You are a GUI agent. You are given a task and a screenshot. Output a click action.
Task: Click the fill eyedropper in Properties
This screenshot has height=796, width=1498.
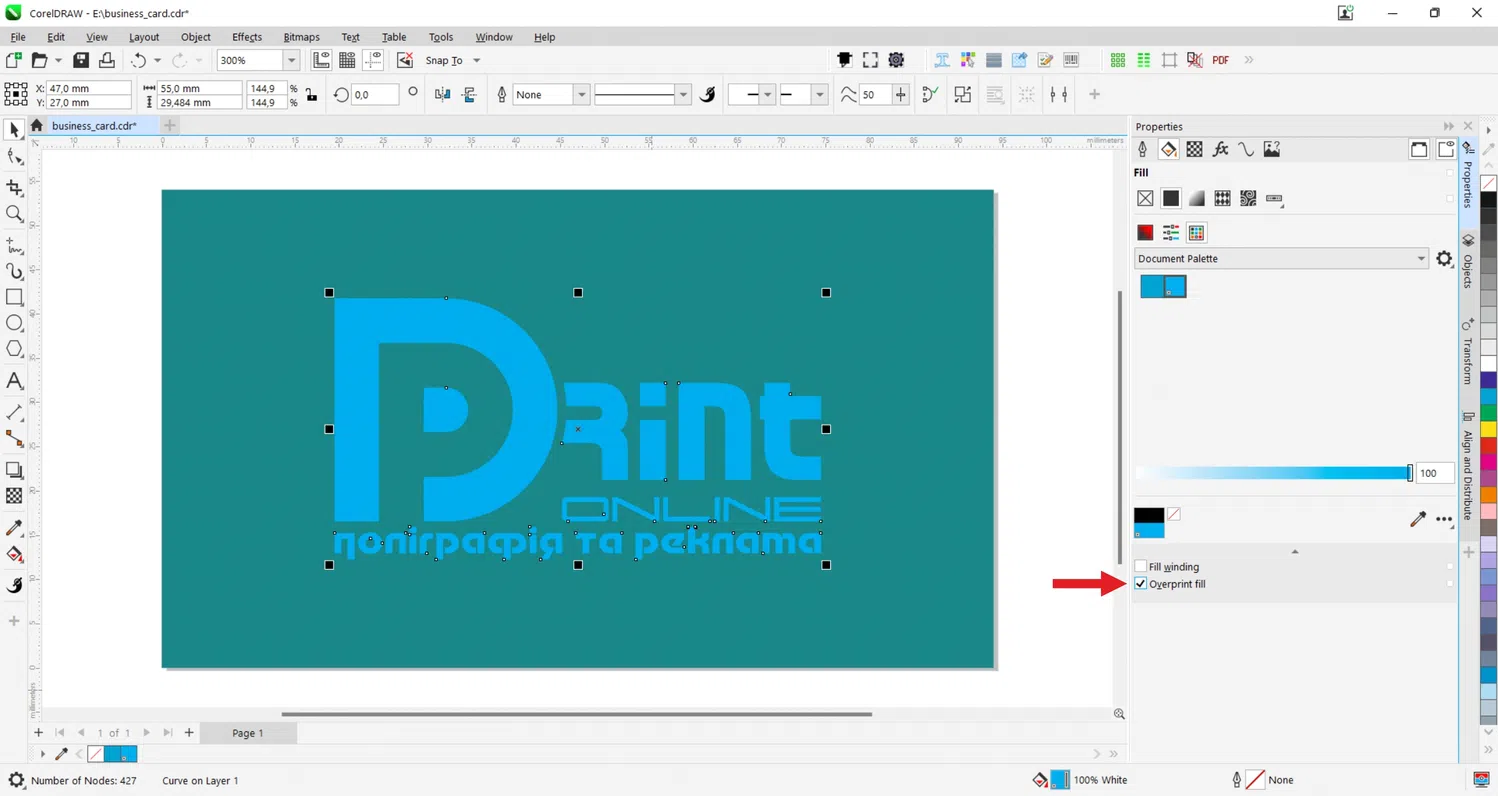pyautogui.click(x=1417, y=519)
